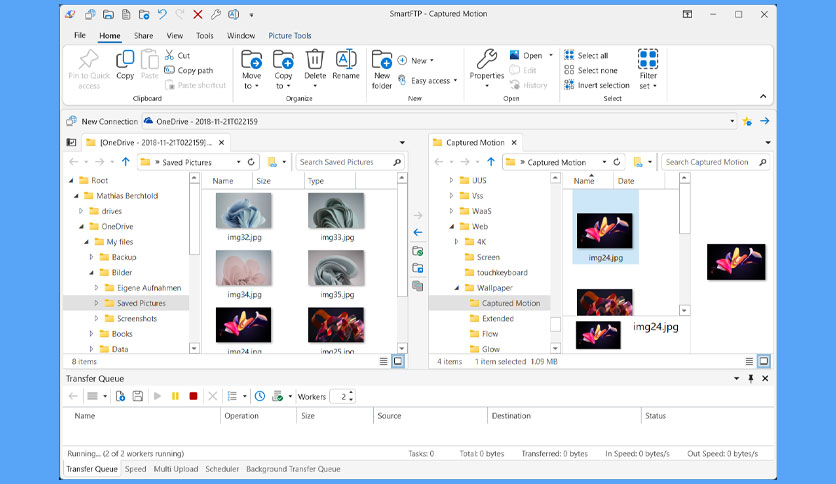
Task: Switch to the Share ribbon tab
Action: [x=143, y=35]
